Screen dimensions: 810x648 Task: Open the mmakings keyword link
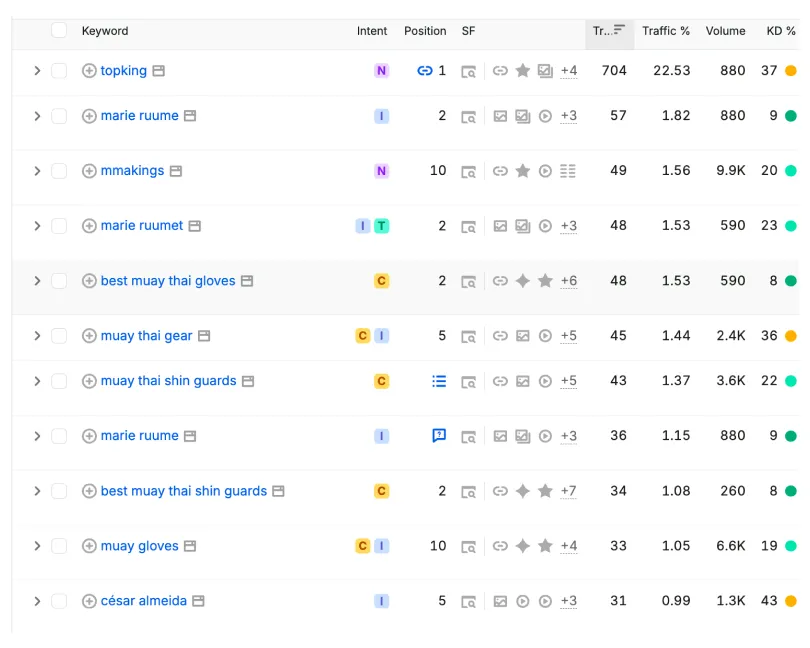pos(132,171)
